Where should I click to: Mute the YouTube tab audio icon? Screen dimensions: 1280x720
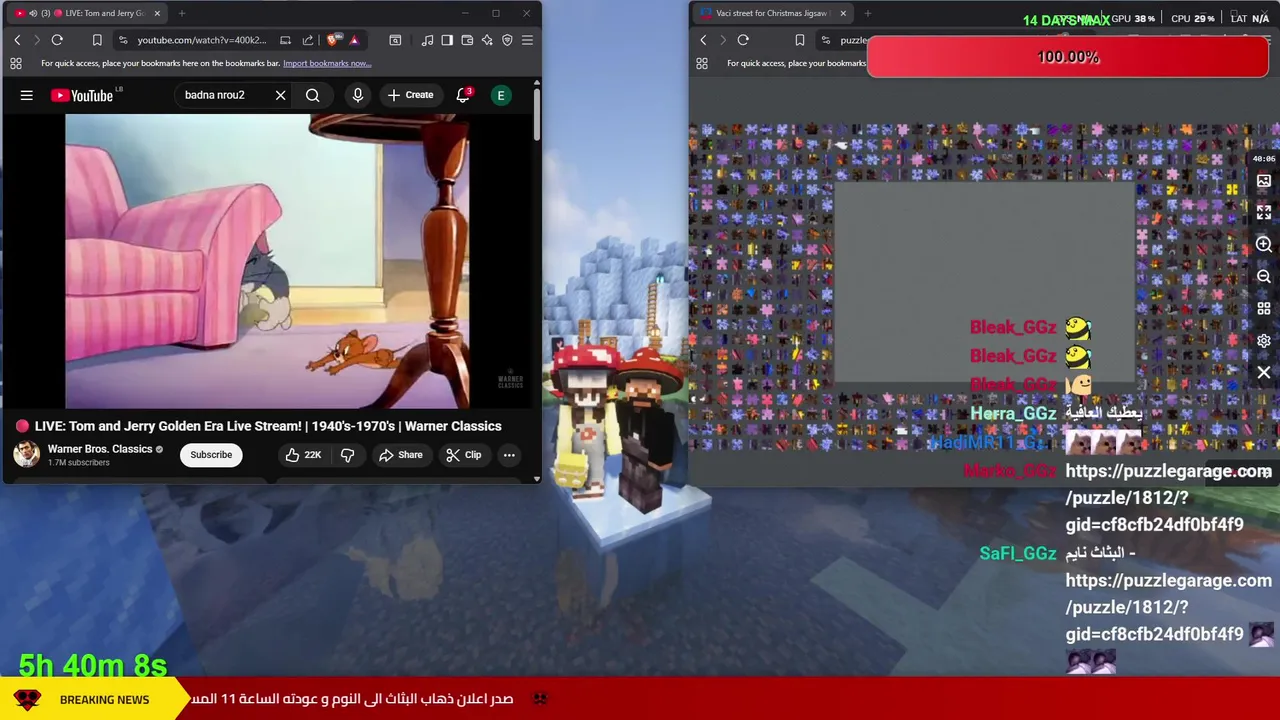point(33,13)
